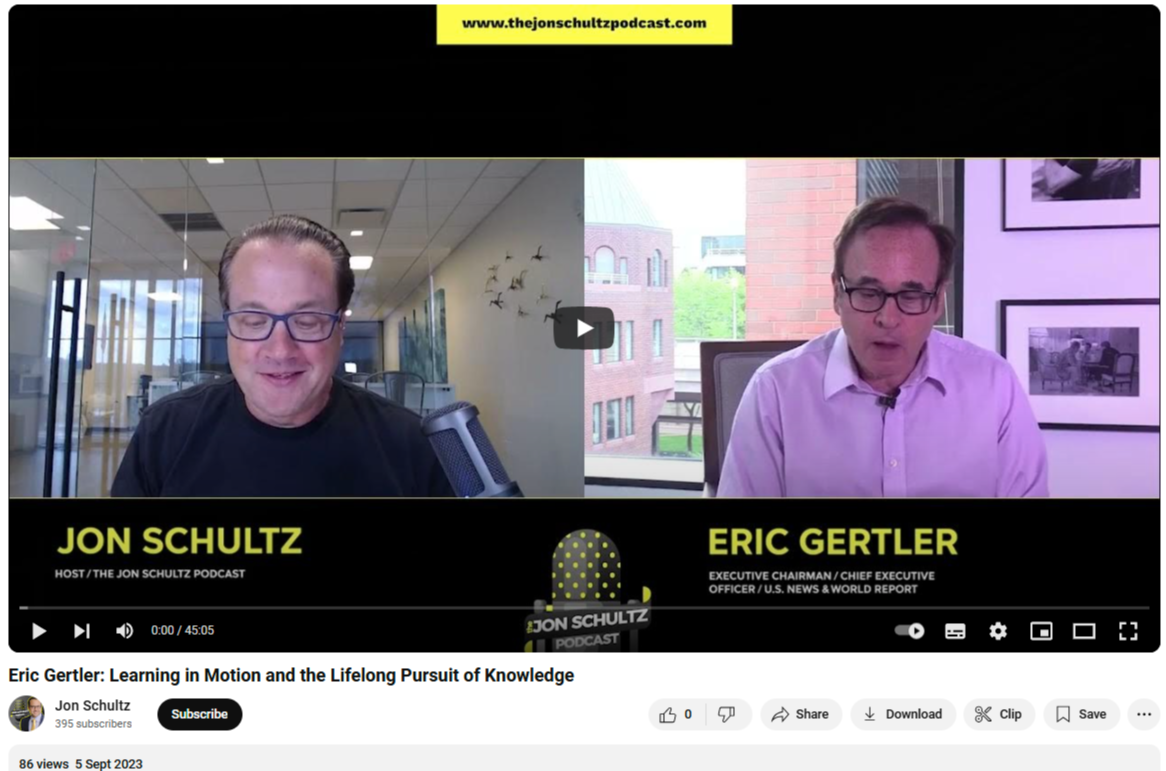The height and width of the screenshot is (771, 1166).
Task: Click the video progress bar
Action: [584, 608]
